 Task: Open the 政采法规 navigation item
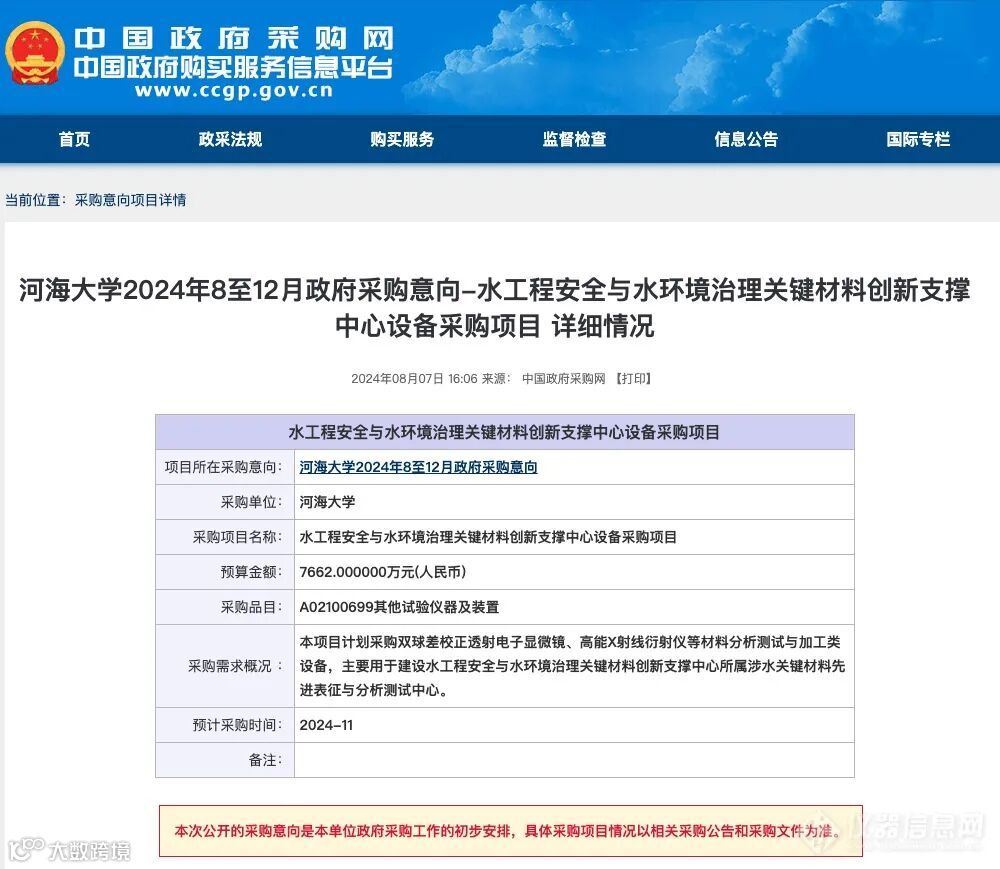pos(230,140)
